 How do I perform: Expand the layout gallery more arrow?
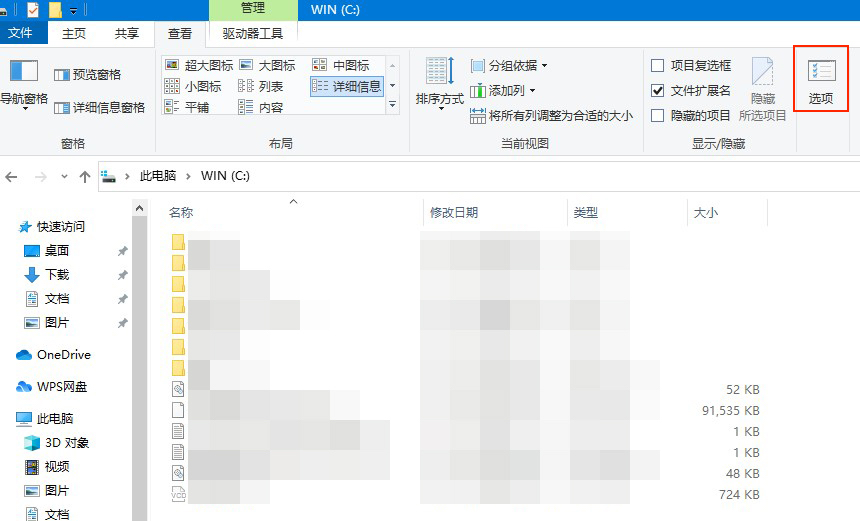coord(392,104)
